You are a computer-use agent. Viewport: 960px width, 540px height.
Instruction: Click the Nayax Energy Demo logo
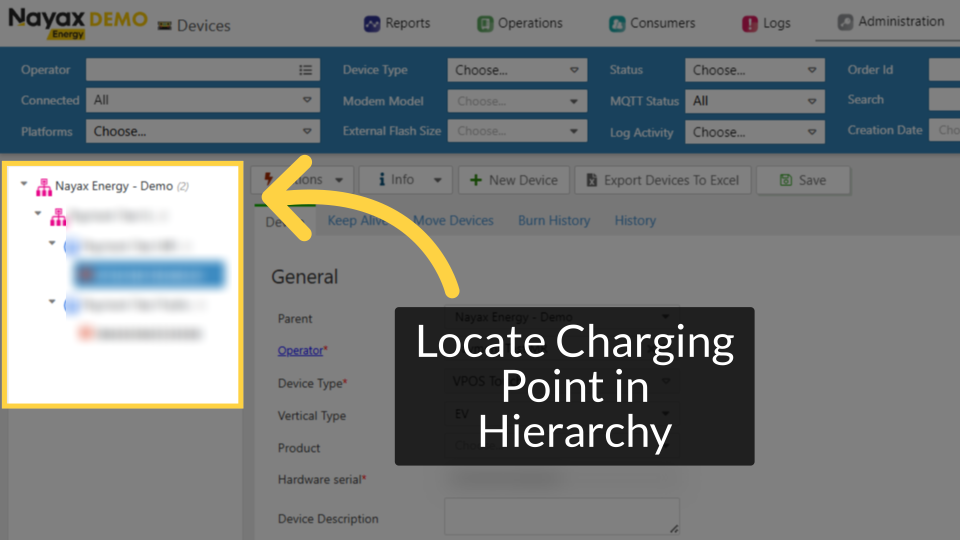78,23
